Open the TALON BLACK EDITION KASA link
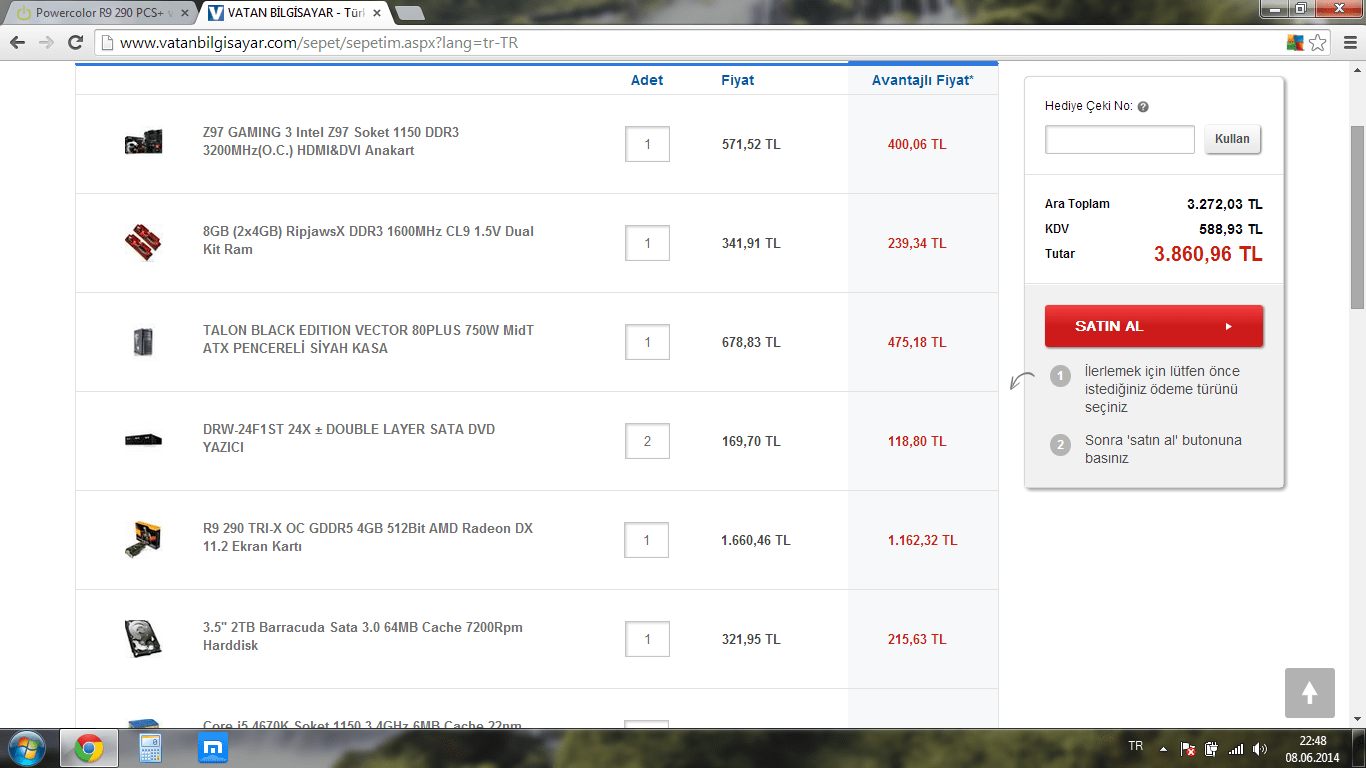This screenshot has width=1366, height=768. [369, 340]
